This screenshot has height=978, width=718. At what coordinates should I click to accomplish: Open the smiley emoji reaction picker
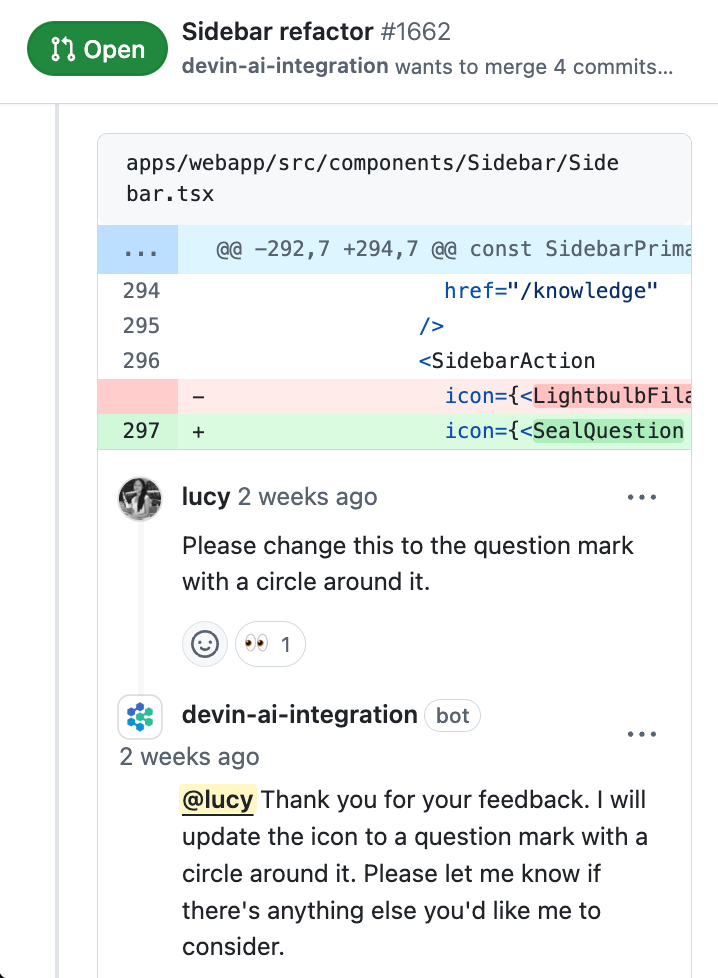pyautogui.click(x=205, y=644)
